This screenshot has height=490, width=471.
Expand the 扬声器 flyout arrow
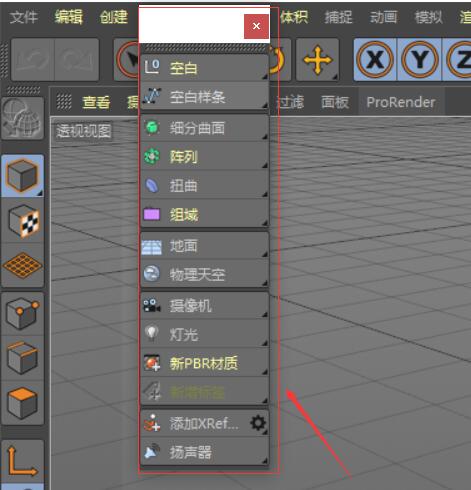265,461
